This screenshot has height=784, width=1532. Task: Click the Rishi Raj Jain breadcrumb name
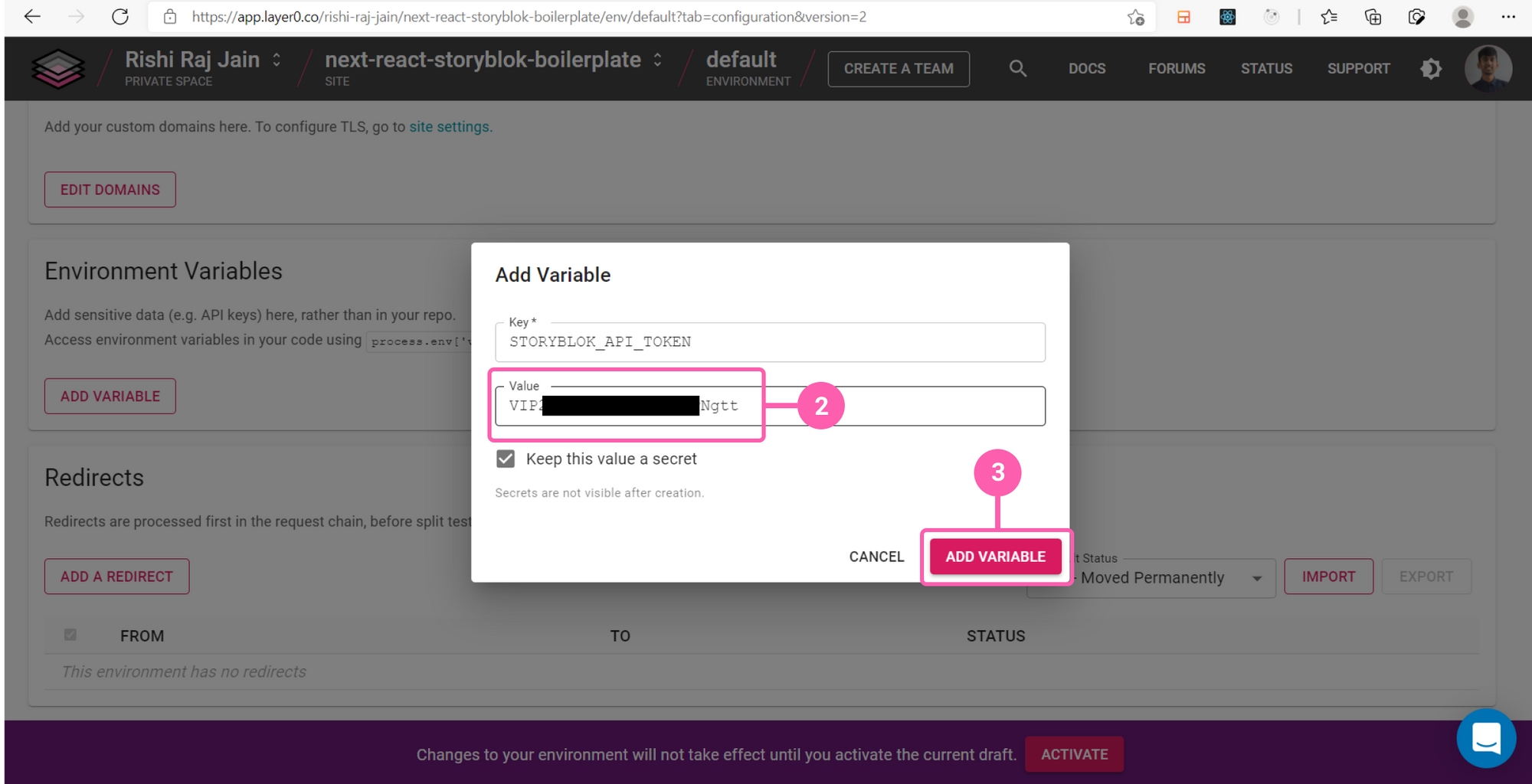tap(192, 60)
